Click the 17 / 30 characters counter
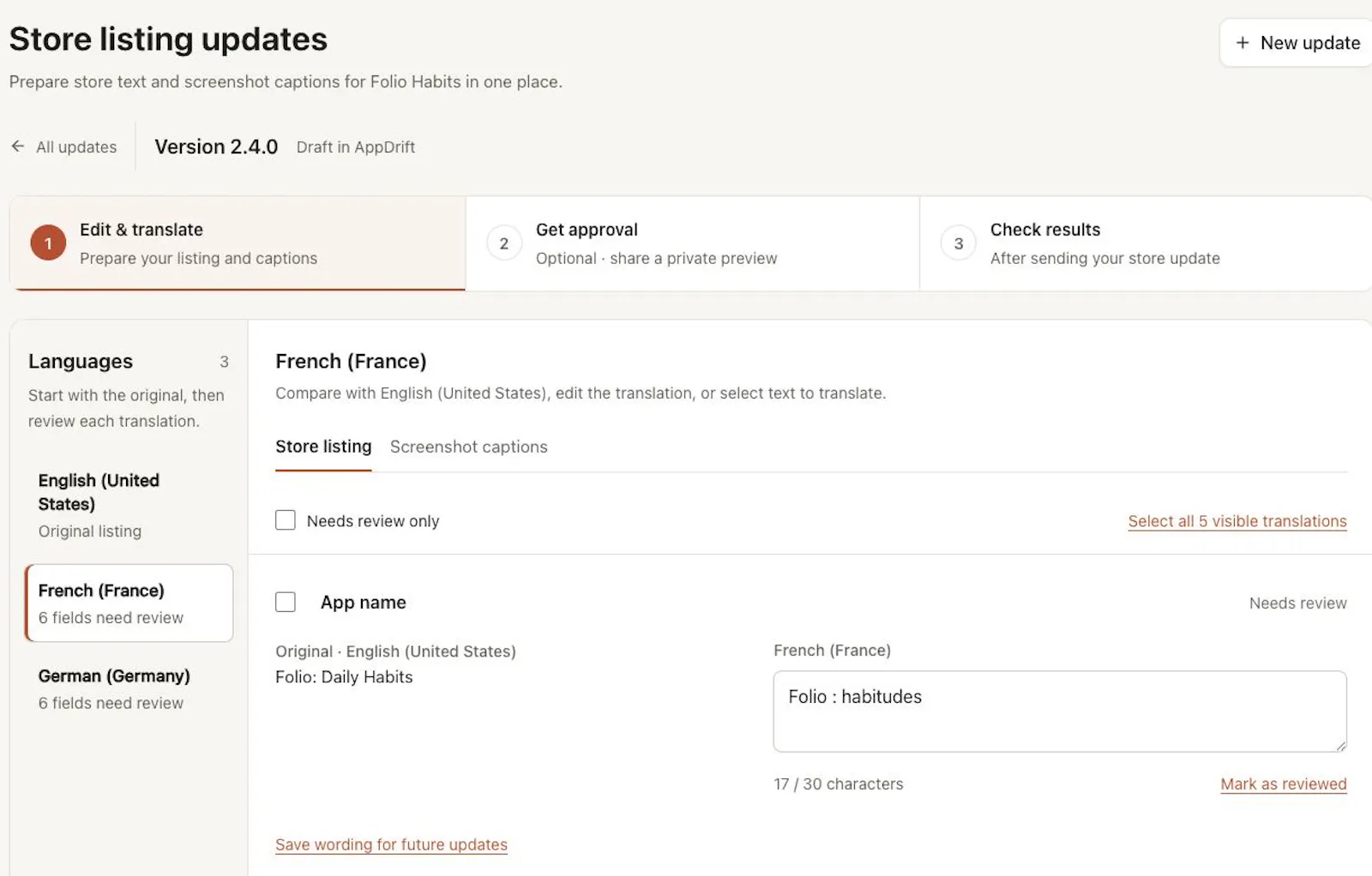Screen dimensions: 1372x876 [838, 784]
